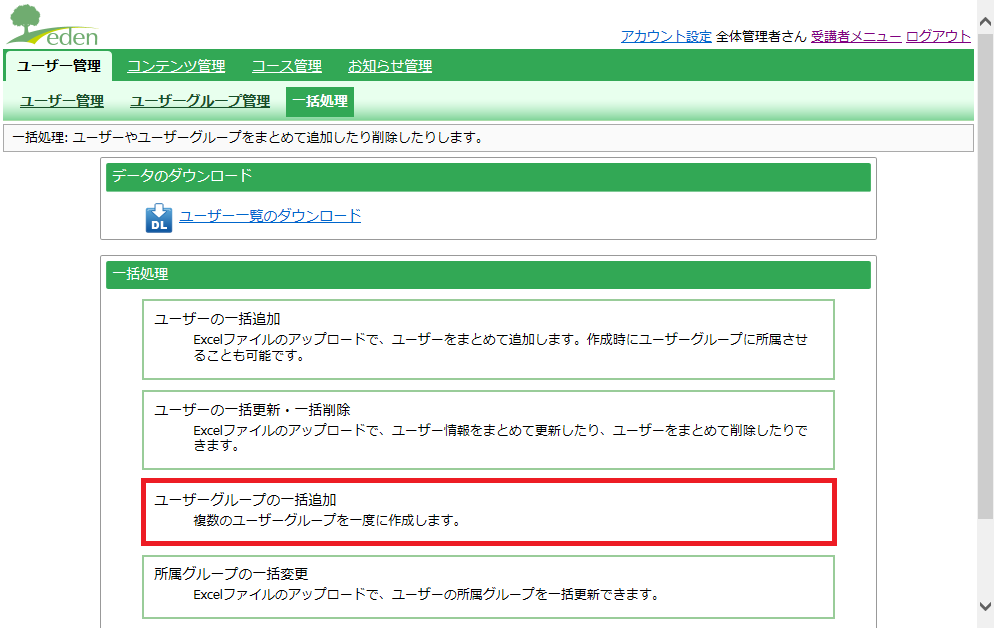The width and height of the screenshot is (994, 628).
Task: Open お知らせ管理 tab
Action: coord(390,66)
